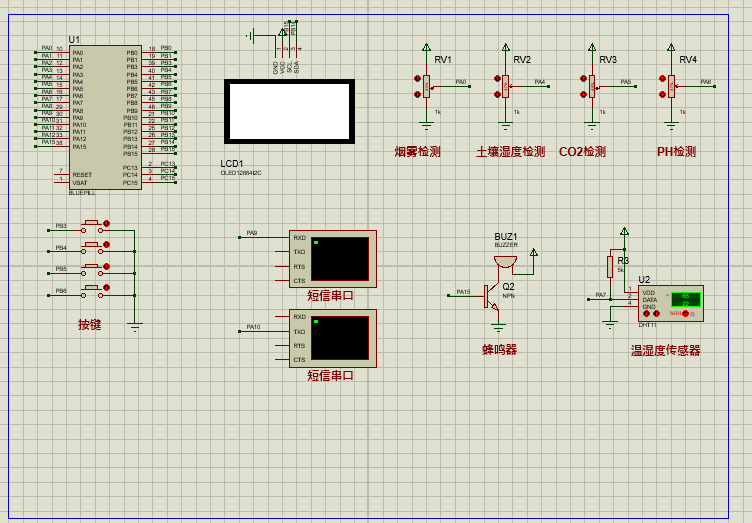Click the ground symbol under Q2 transistor
This screenshot has height=523, width=752.
(498, 328)
